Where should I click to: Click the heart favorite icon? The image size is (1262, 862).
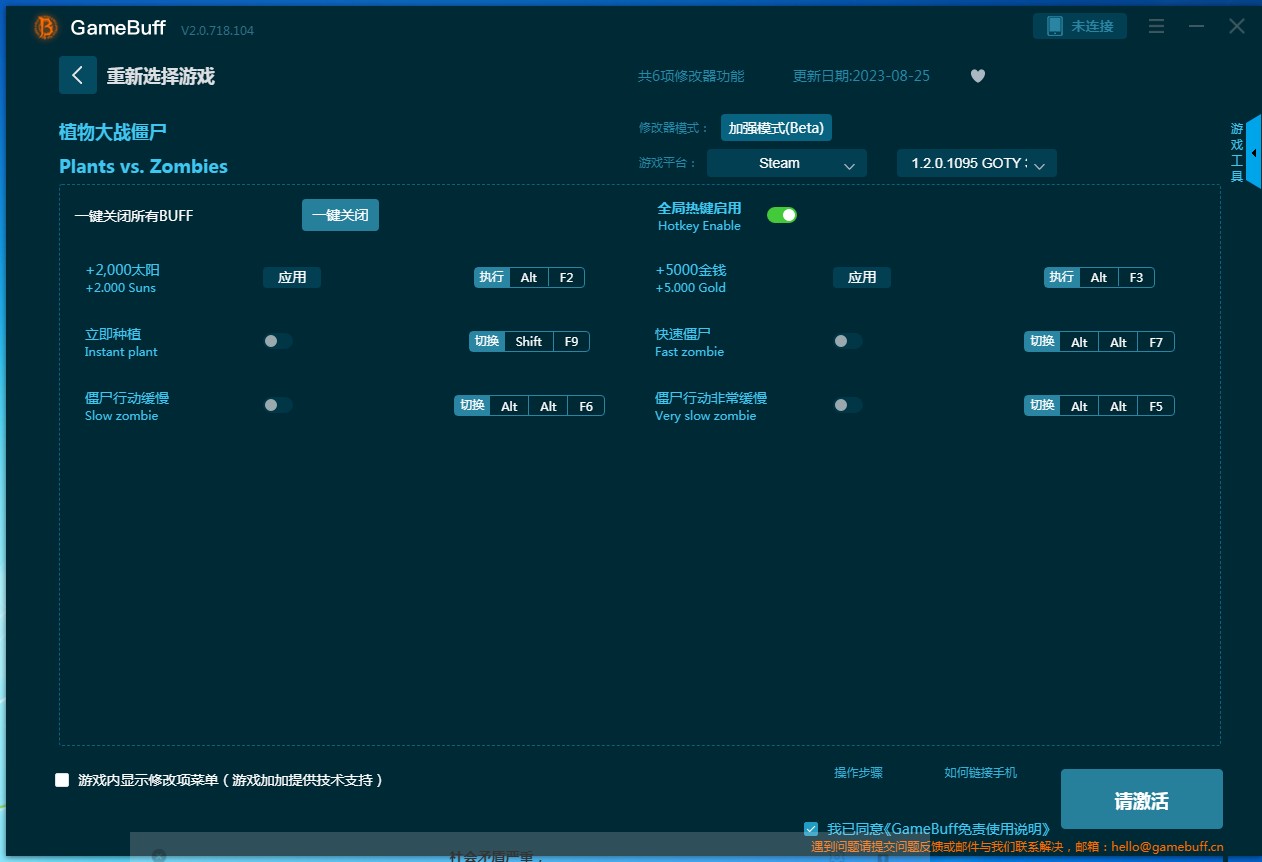(978, 76)
